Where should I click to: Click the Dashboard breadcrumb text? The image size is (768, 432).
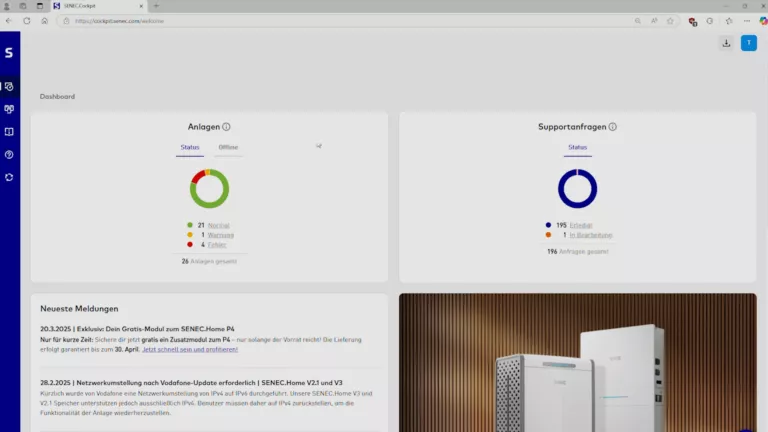57,96
